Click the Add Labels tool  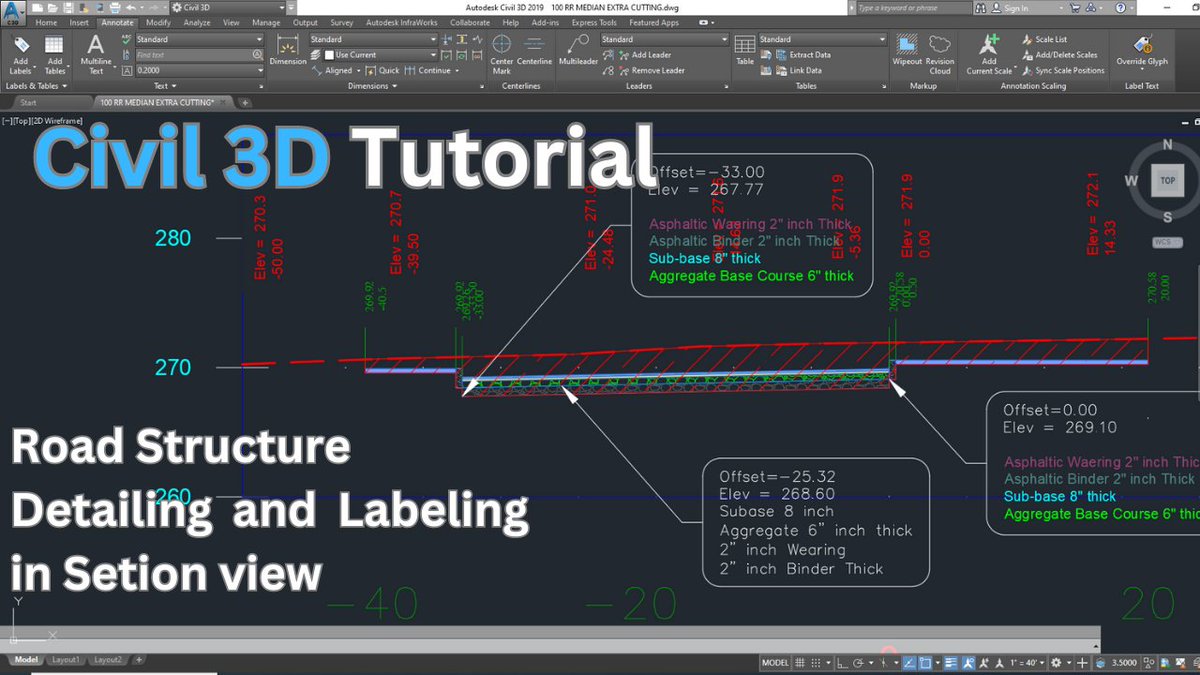tap(21, 54)
